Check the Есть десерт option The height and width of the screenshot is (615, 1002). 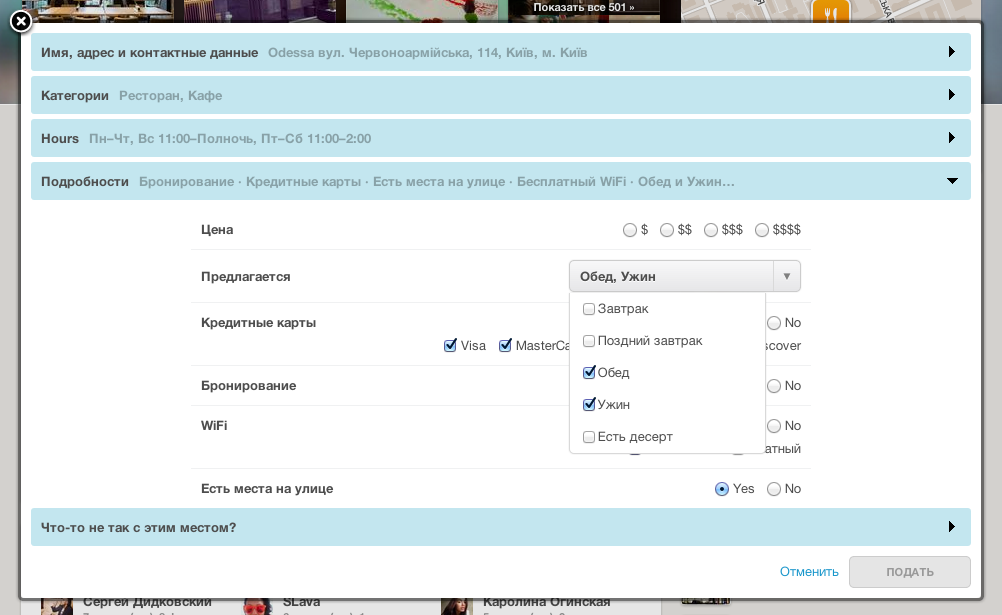589,437
